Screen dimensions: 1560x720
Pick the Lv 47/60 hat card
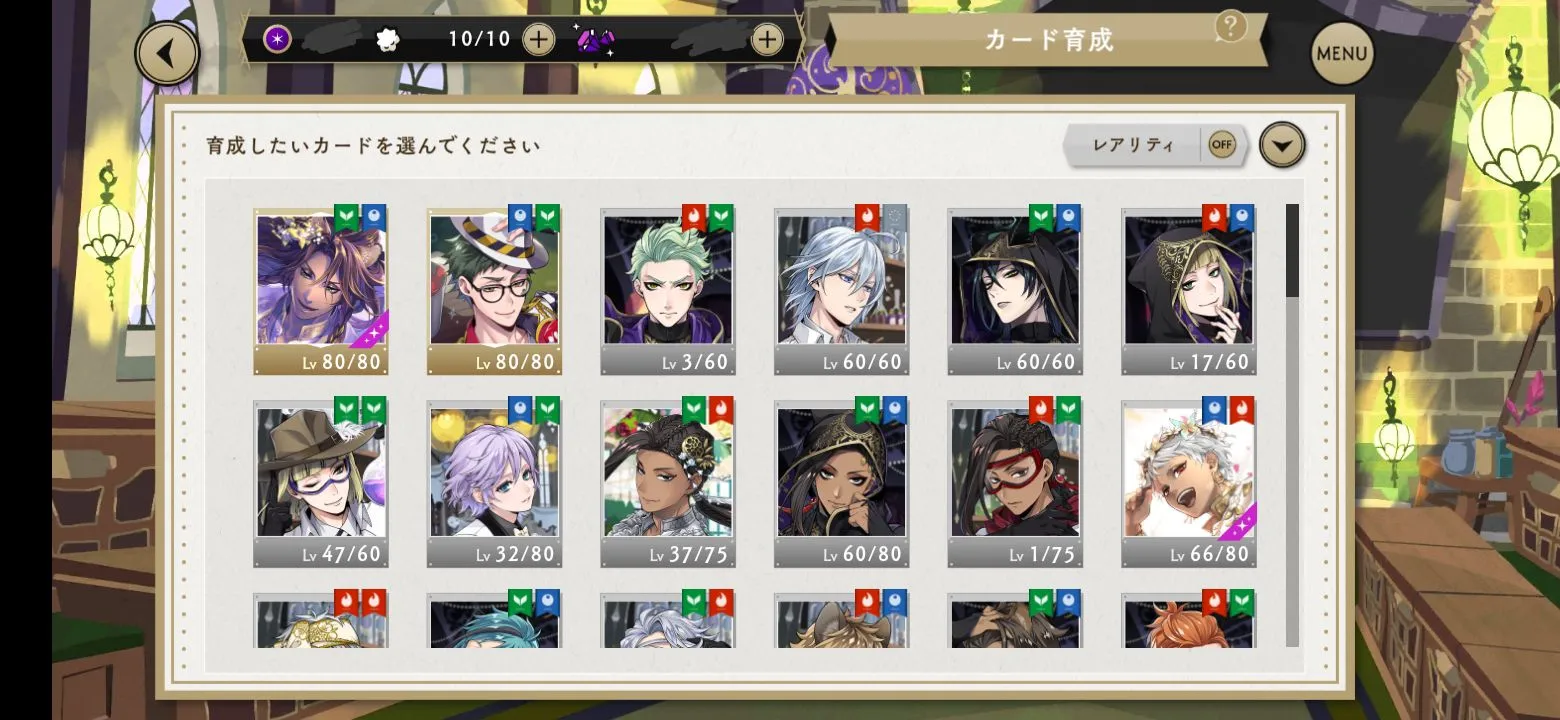point(321,483)
